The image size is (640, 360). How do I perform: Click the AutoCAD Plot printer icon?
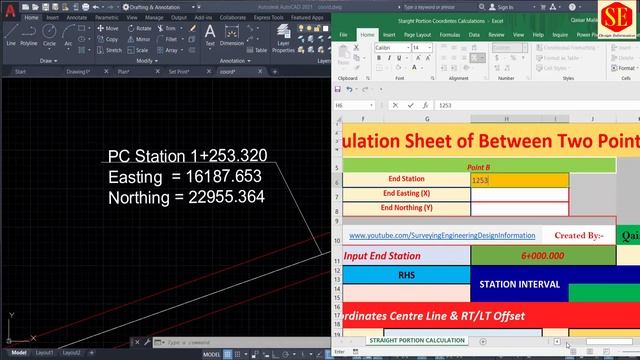[85, 7]
